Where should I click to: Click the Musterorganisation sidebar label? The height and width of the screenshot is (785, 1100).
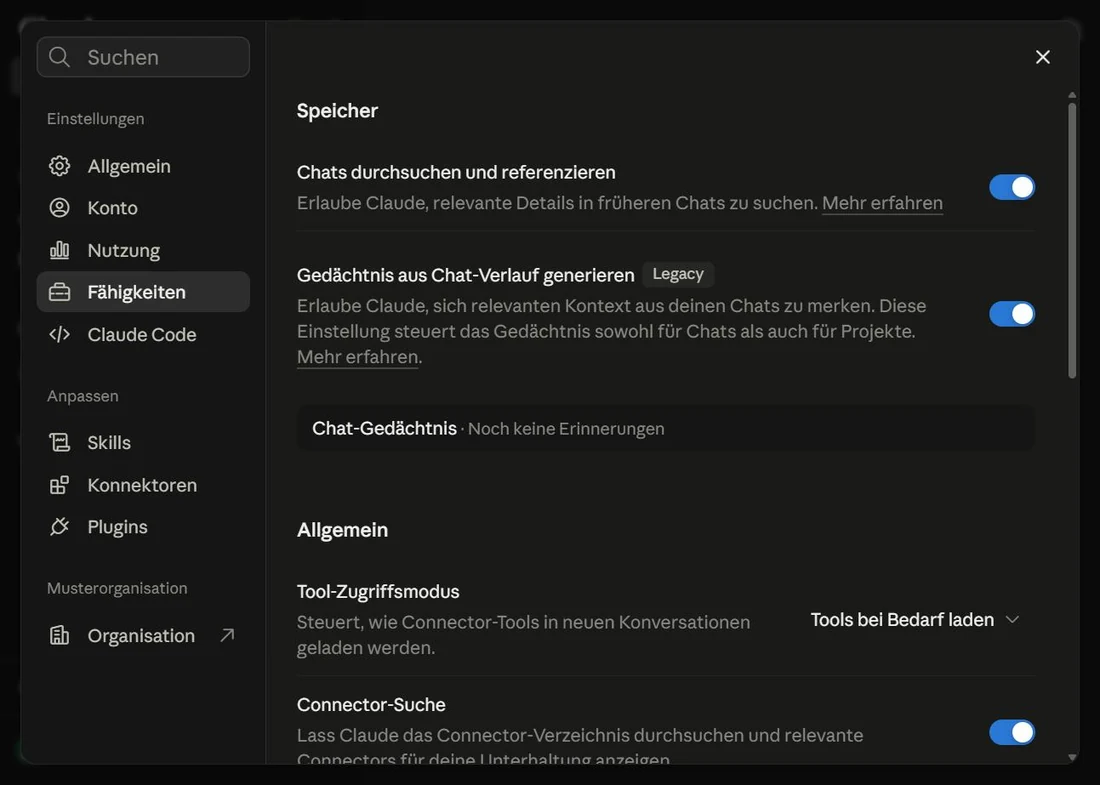click(117, 588)
